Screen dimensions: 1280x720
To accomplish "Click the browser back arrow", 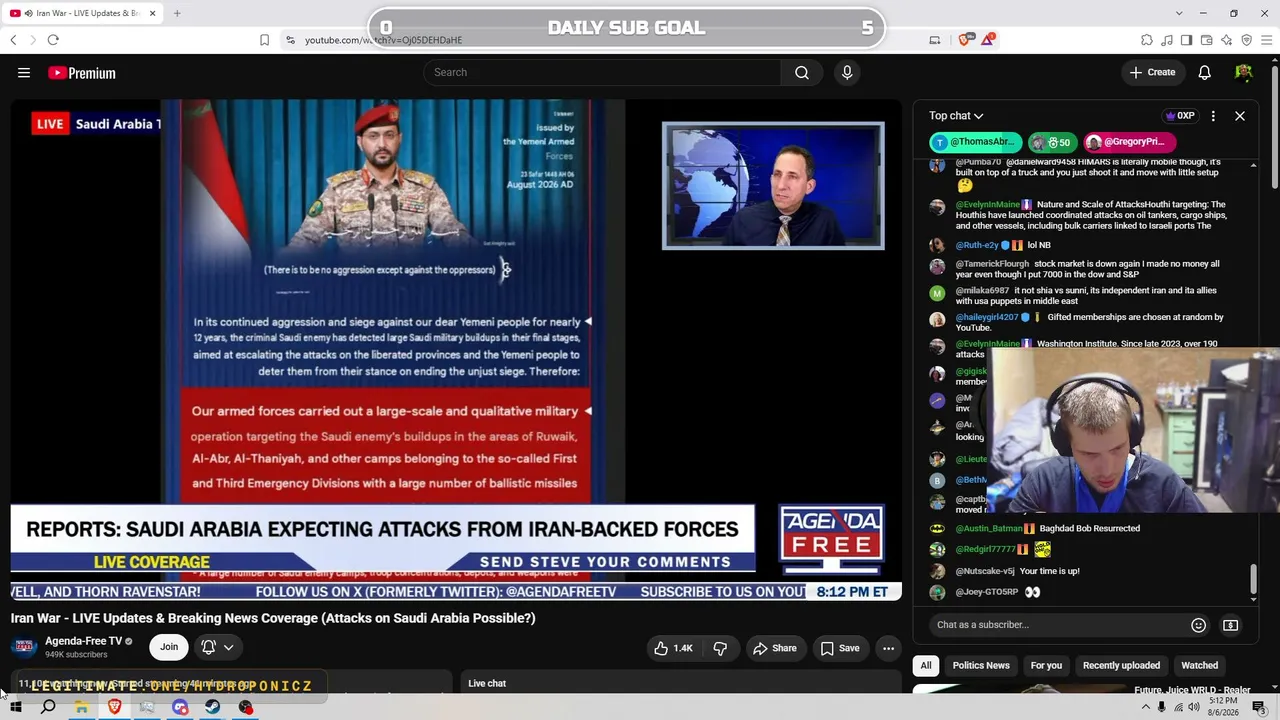I will [x=13, y=40].
